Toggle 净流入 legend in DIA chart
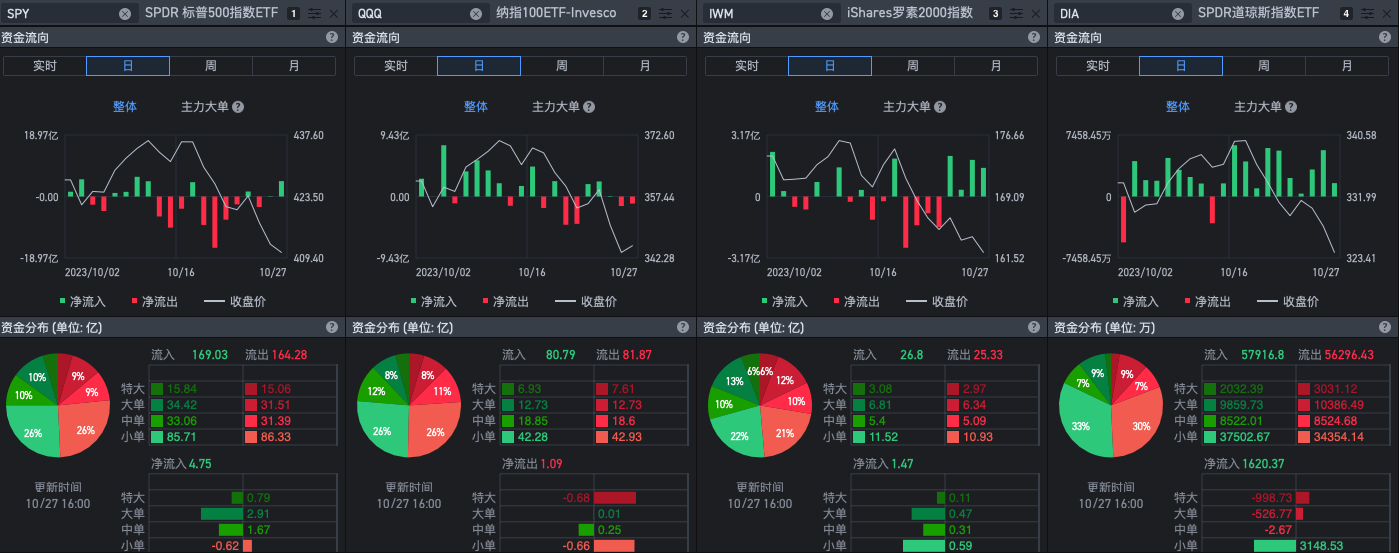The width and height of the screenshot is (1399, 553). click(x=1135, y=301)
